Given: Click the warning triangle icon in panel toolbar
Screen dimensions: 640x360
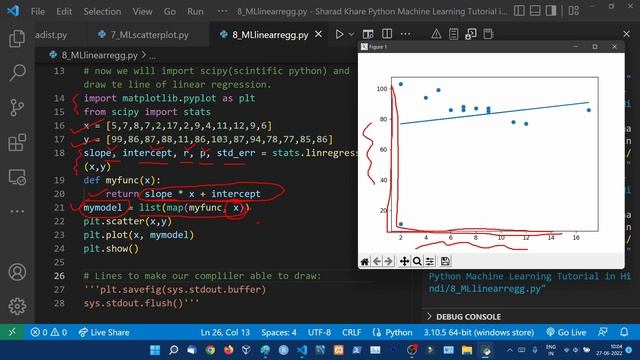Looking at the screenshot, I should click(436, 34).
